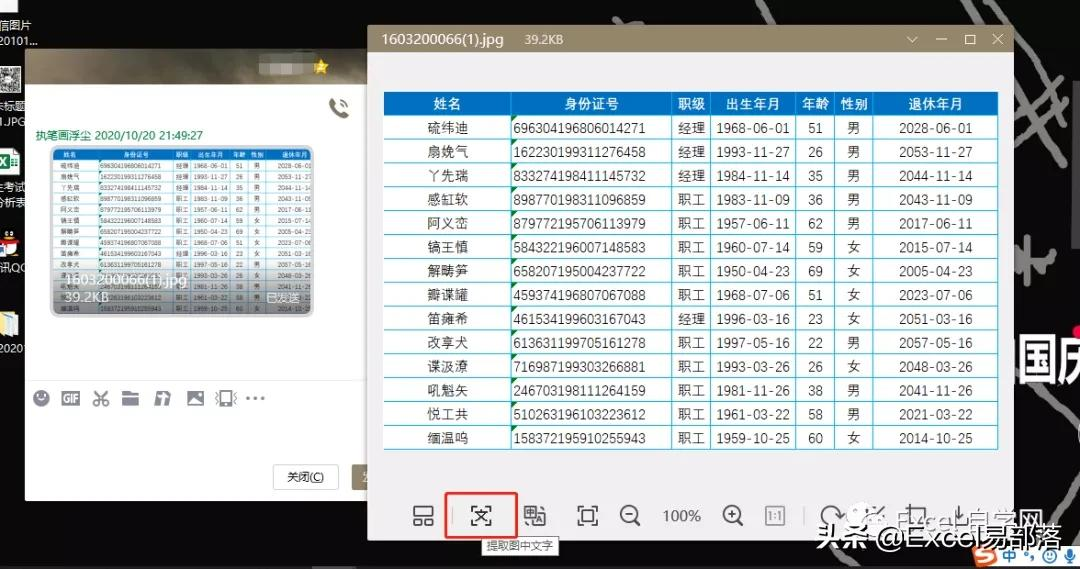This screenshot has height=569, width=1080.
Task: Select the name cell 丫先瑞
Action: (447, 176)
